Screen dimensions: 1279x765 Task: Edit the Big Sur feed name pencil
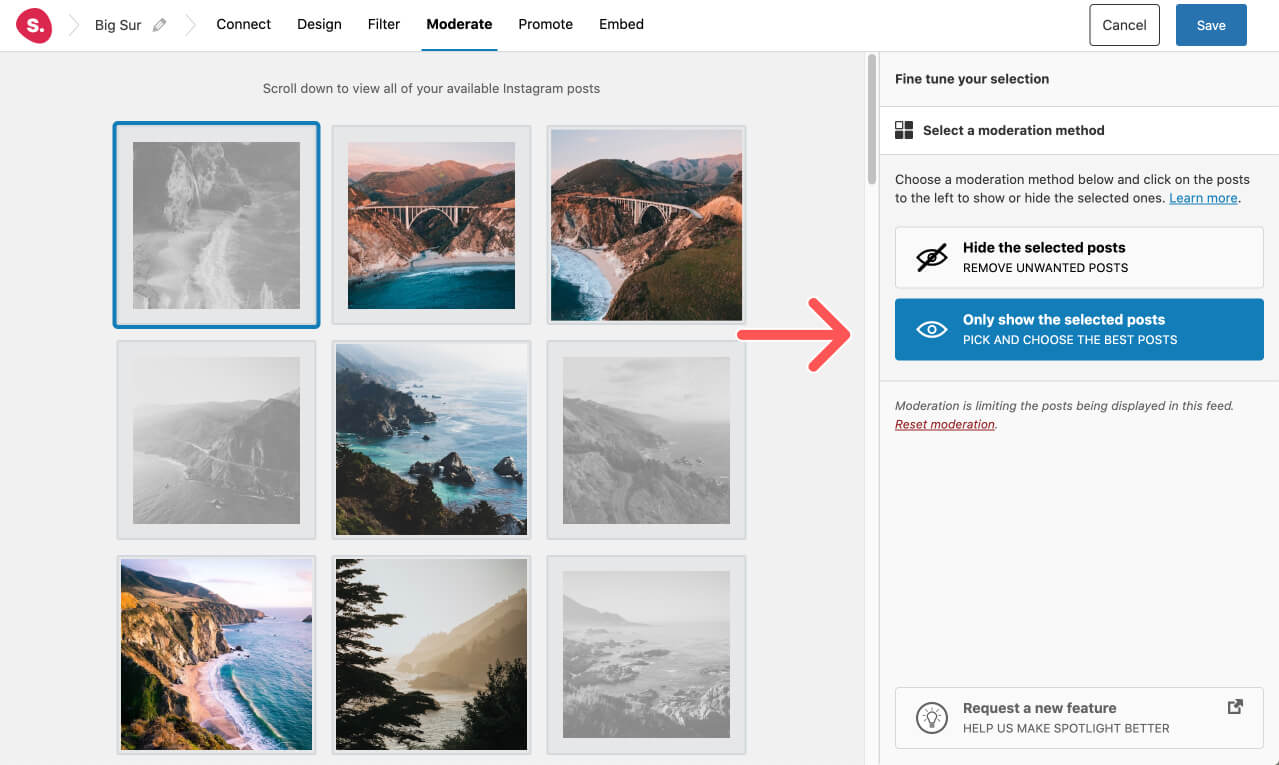pyautogui.click(x=160, y=25)
